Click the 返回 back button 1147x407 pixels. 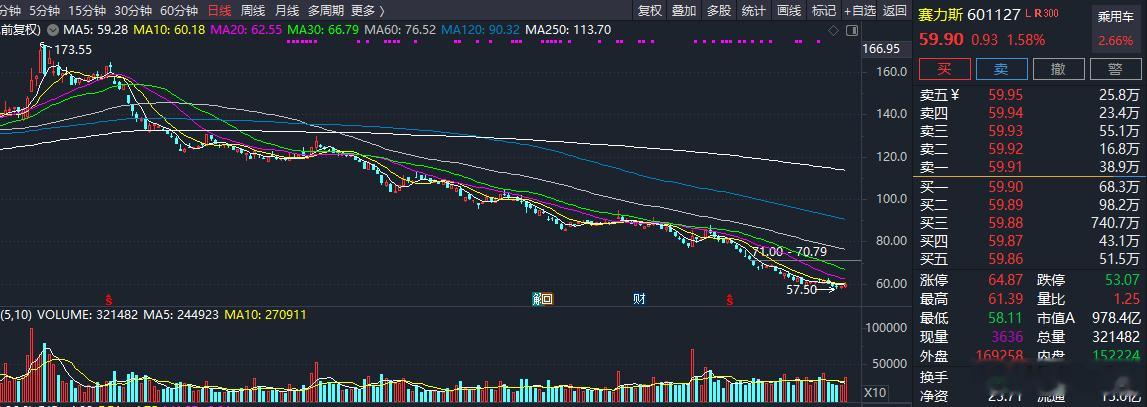click(895, 10)
